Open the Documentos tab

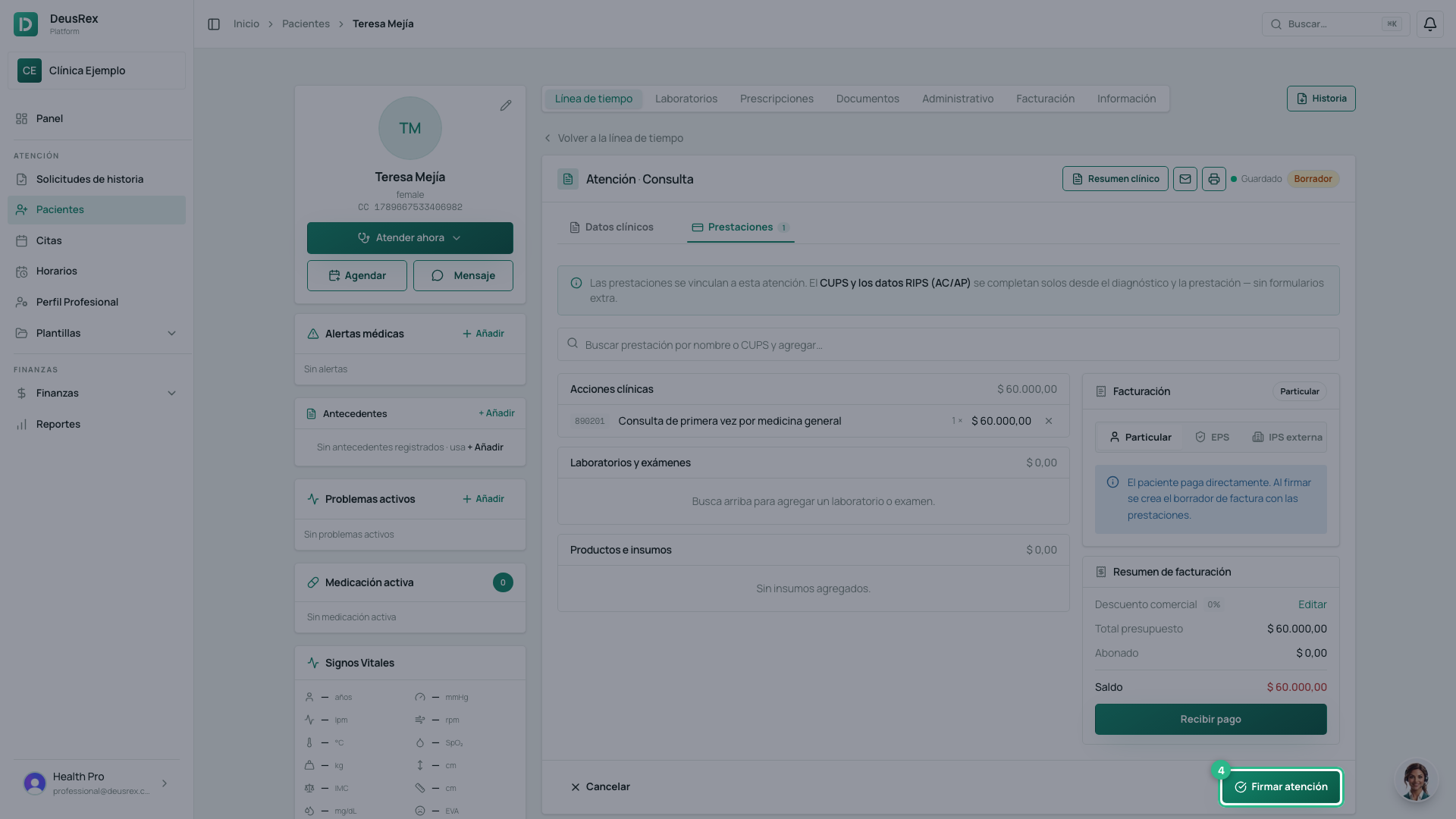click(x=868, y=99)
